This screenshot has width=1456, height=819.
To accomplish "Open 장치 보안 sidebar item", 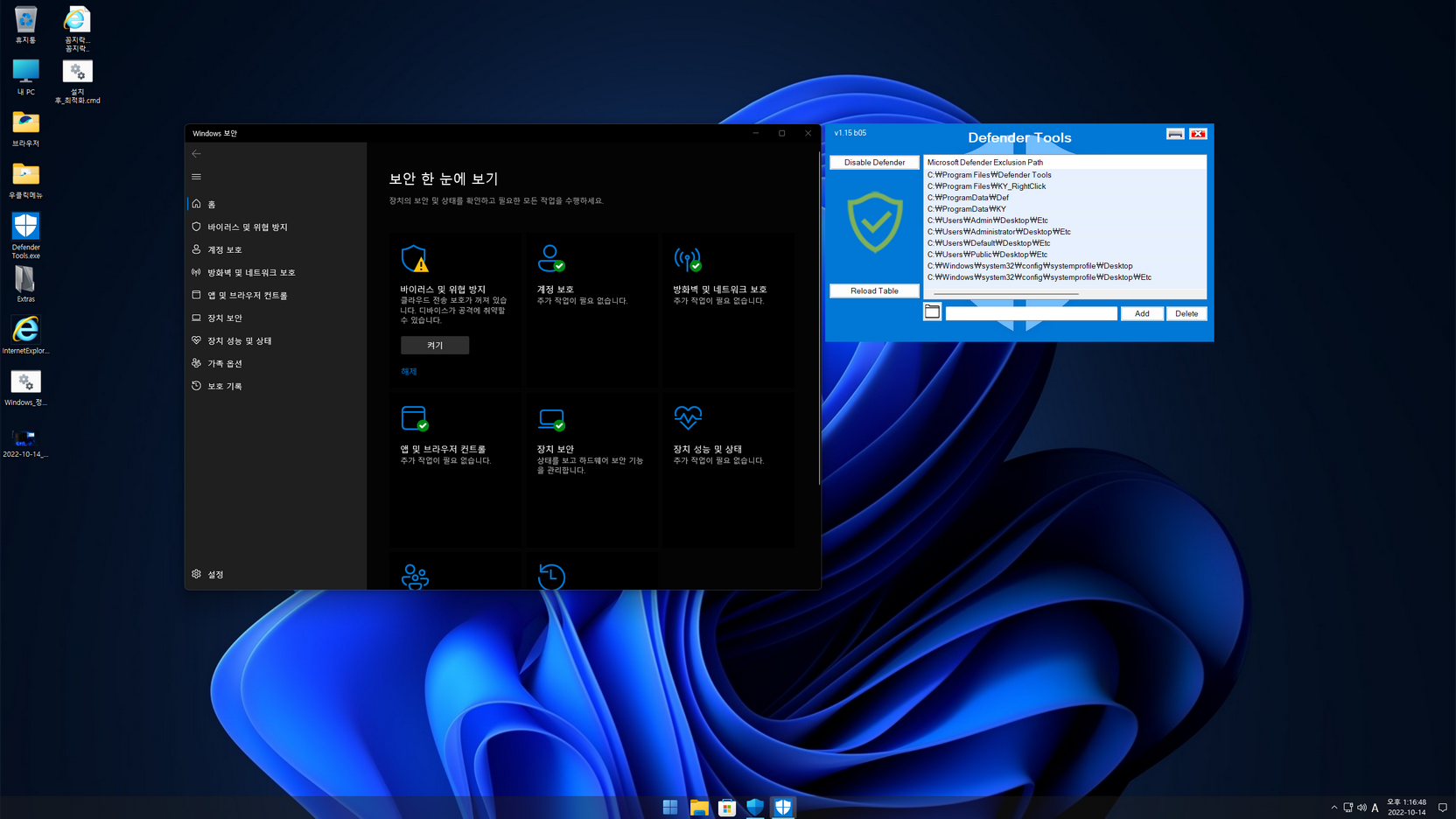I will click(x=276, y=318).
